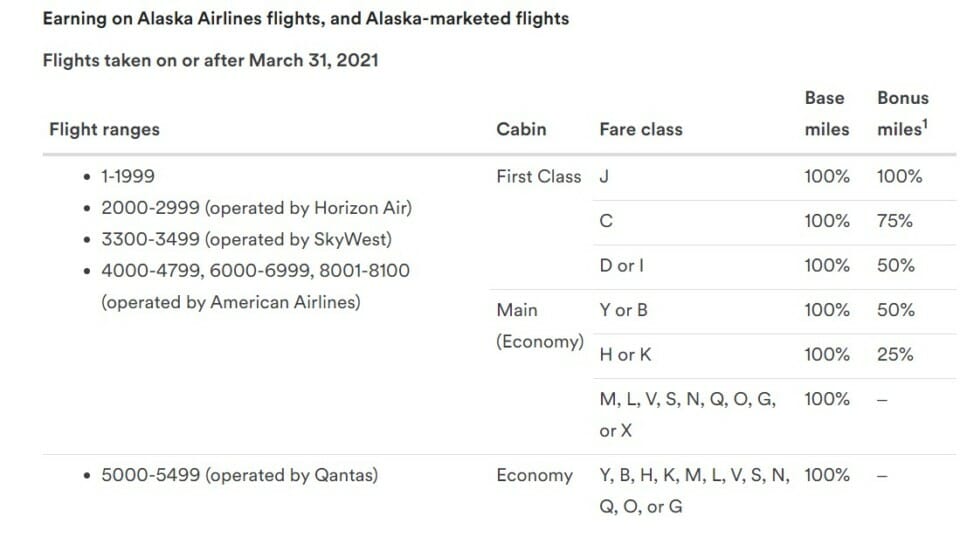This screenshot has height=537, width=960.
Task: Click 'Flights taken on or after March 31, 2021'
Action: pyautogui.click(x=211, y=60)
